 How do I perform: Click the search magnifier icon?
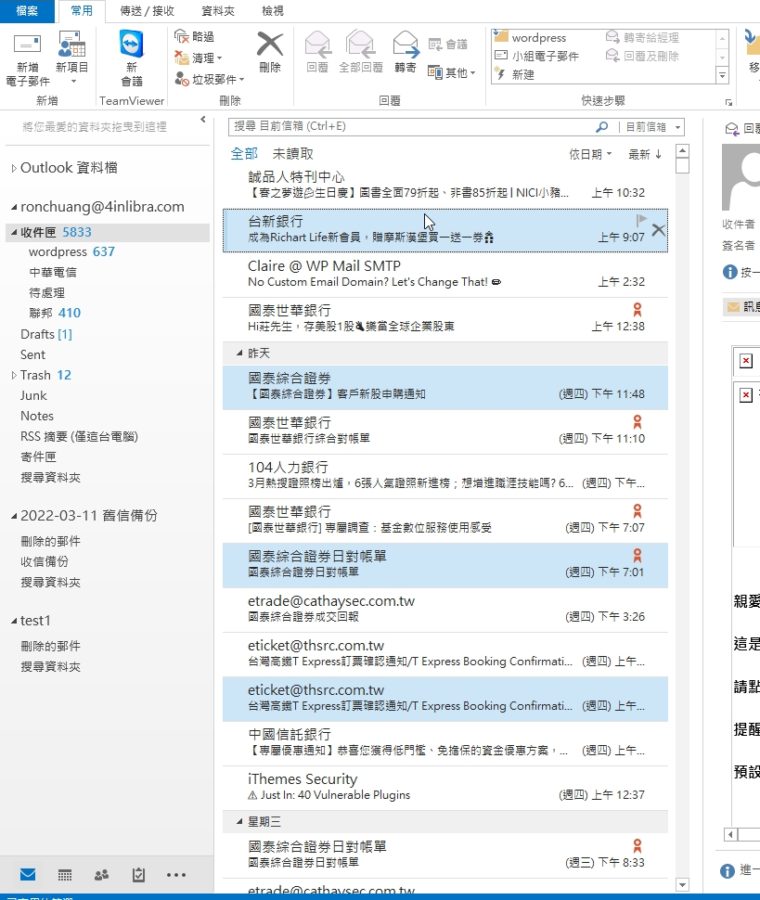[602, 127]
